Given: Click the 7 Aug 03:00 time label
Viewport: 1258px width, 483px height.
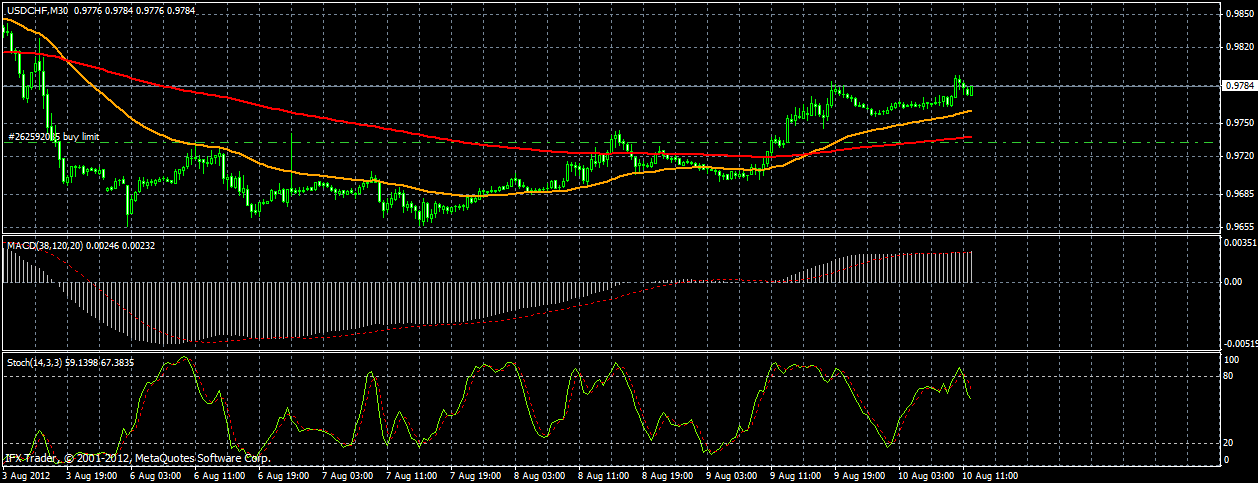Looking at the screenshot, I should [346, 476].
